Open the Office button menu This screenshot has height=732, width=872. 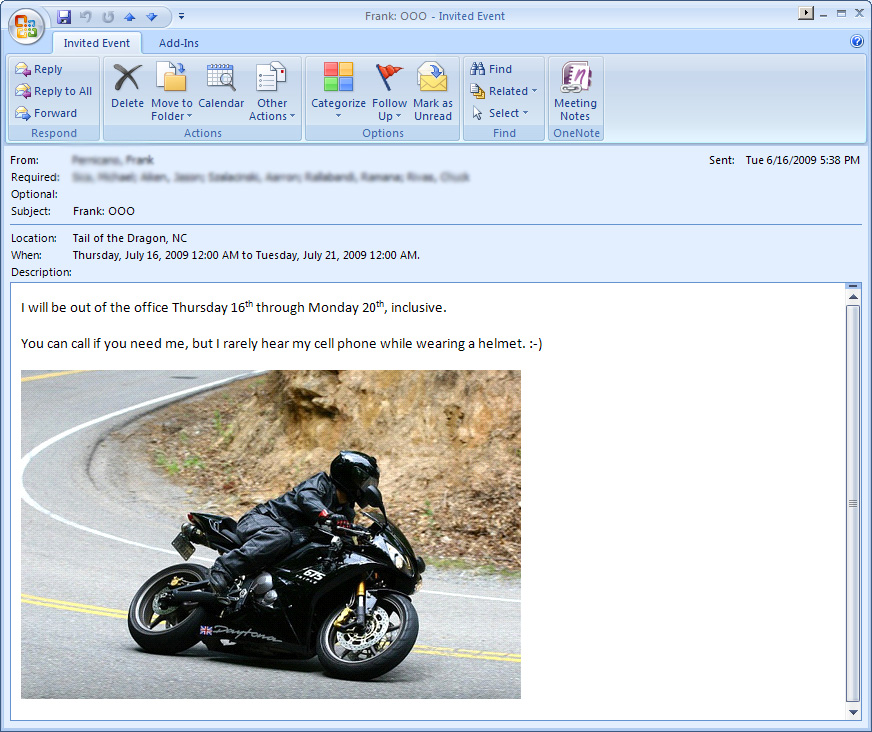coord(26,26)
